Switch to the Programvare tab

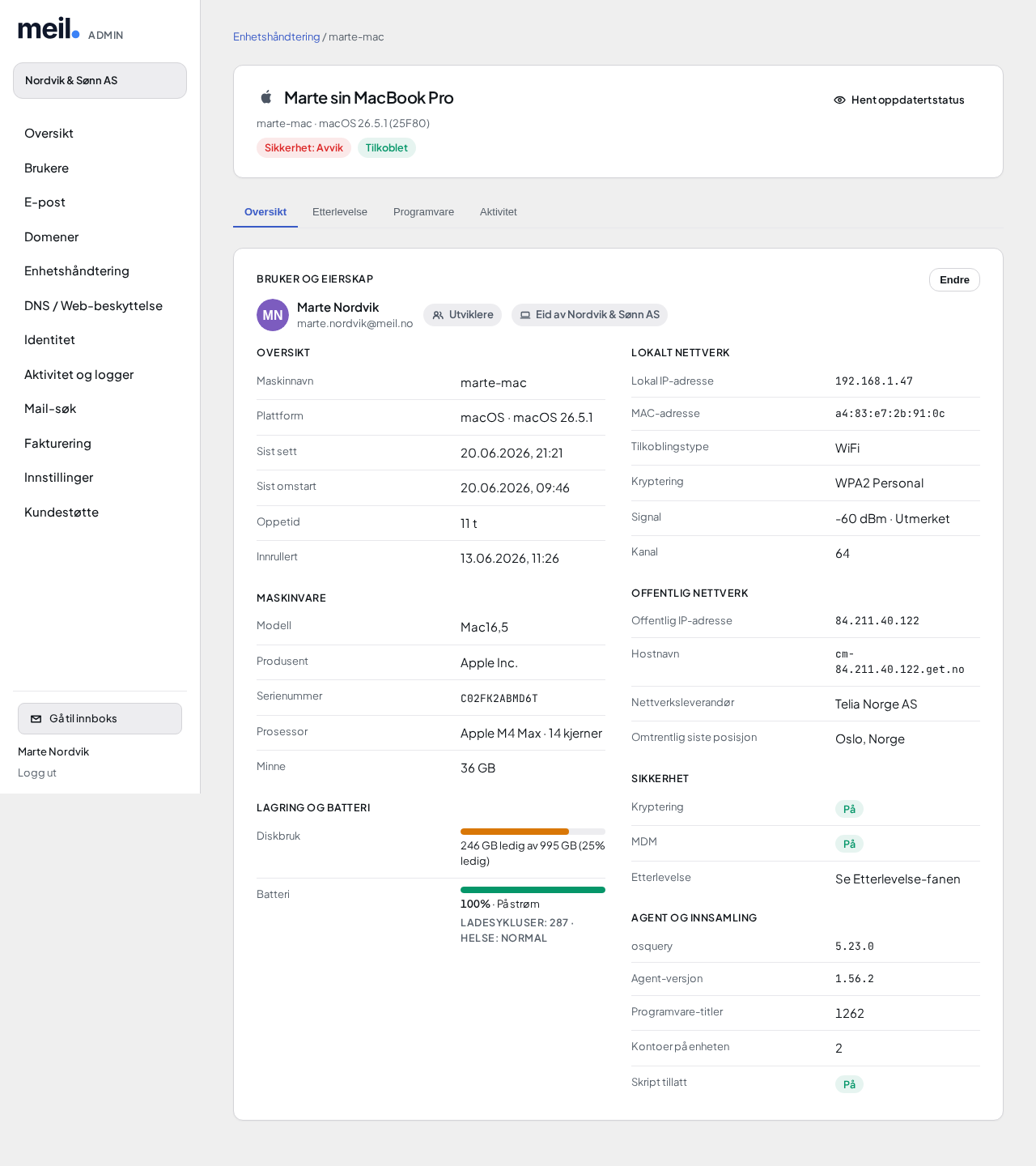423,212
